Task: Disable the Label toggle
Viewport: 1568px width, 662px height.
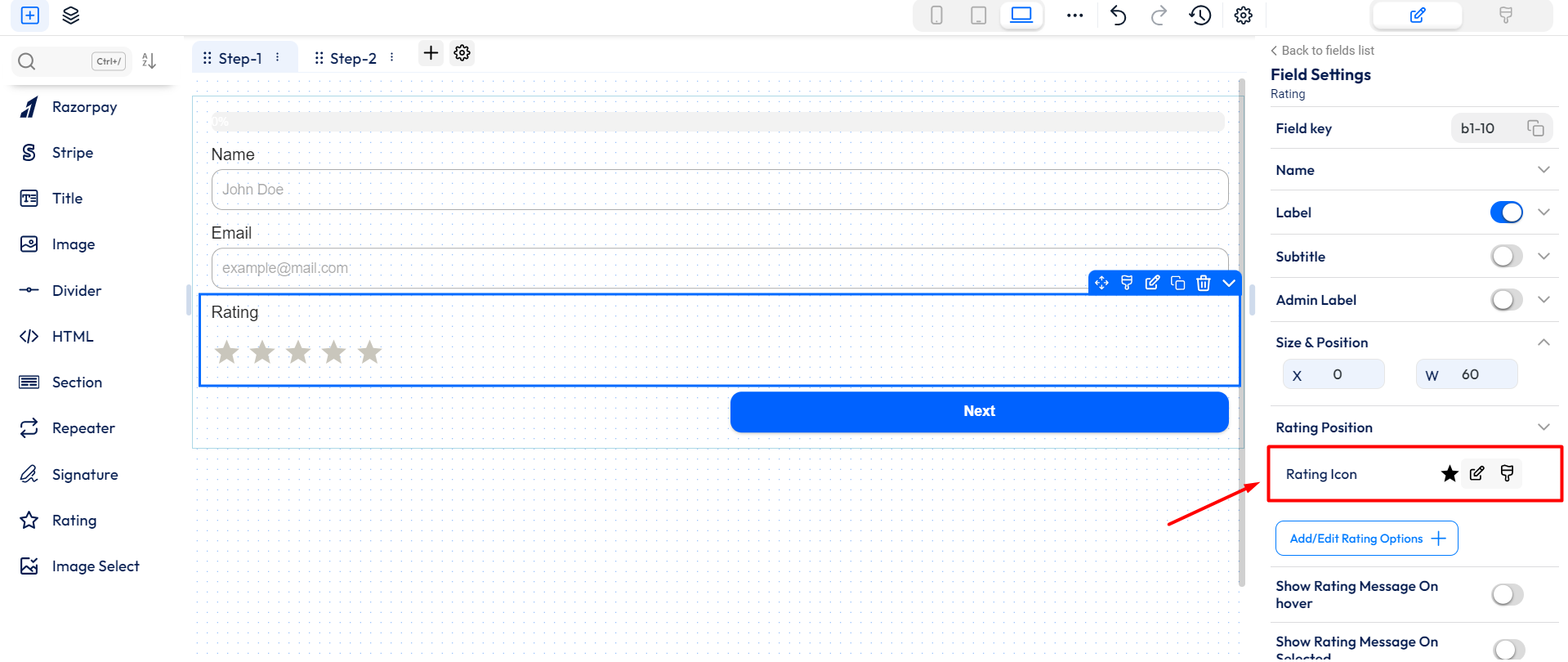Action: coord(1506,212)
